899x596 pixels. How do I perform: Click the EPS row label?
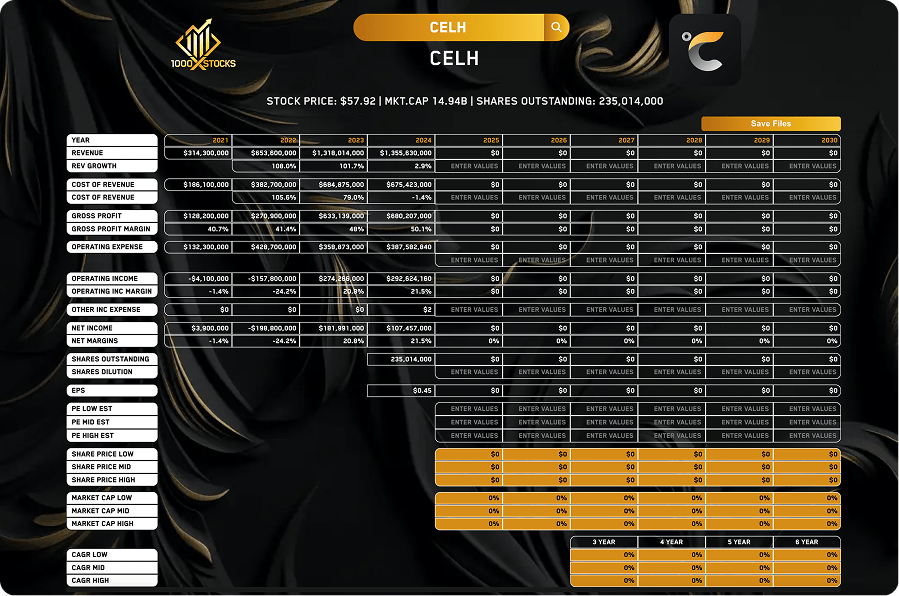click(x=112, y=390)
